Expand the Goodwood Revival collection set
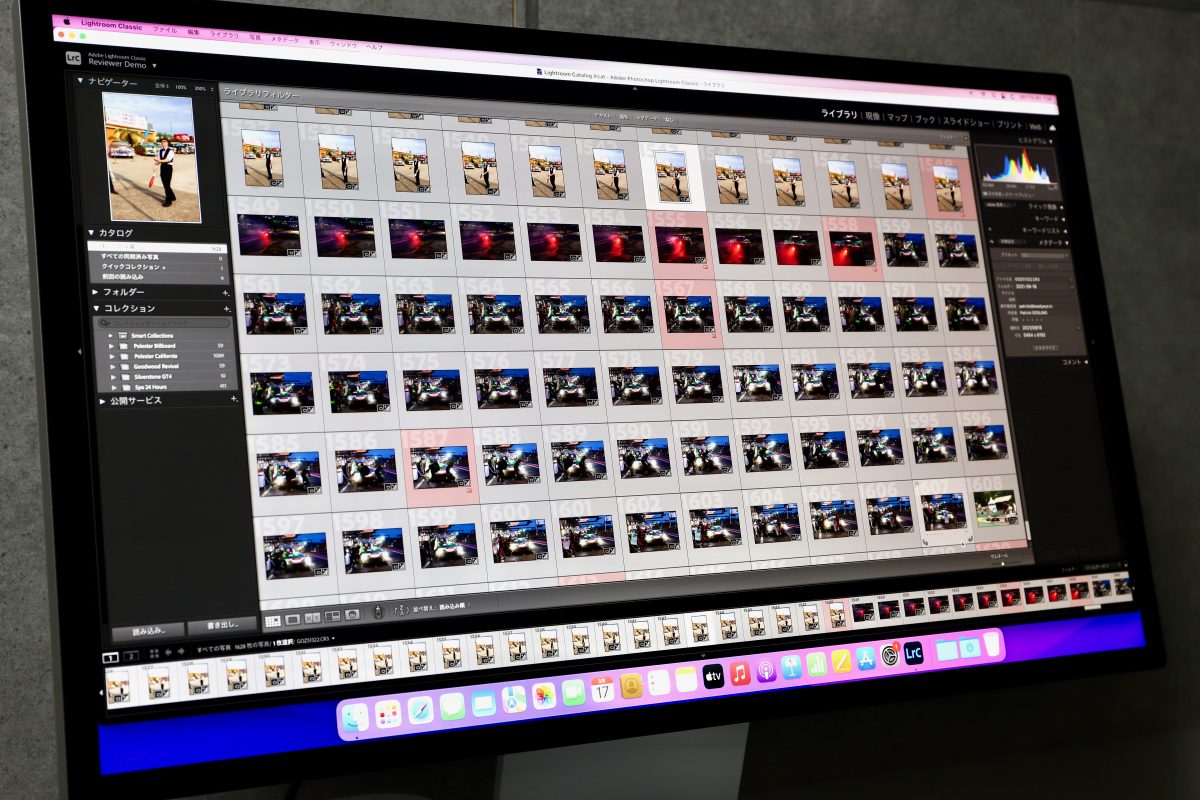The width and height of the screenshot is (1200, 800). point(112,366)
